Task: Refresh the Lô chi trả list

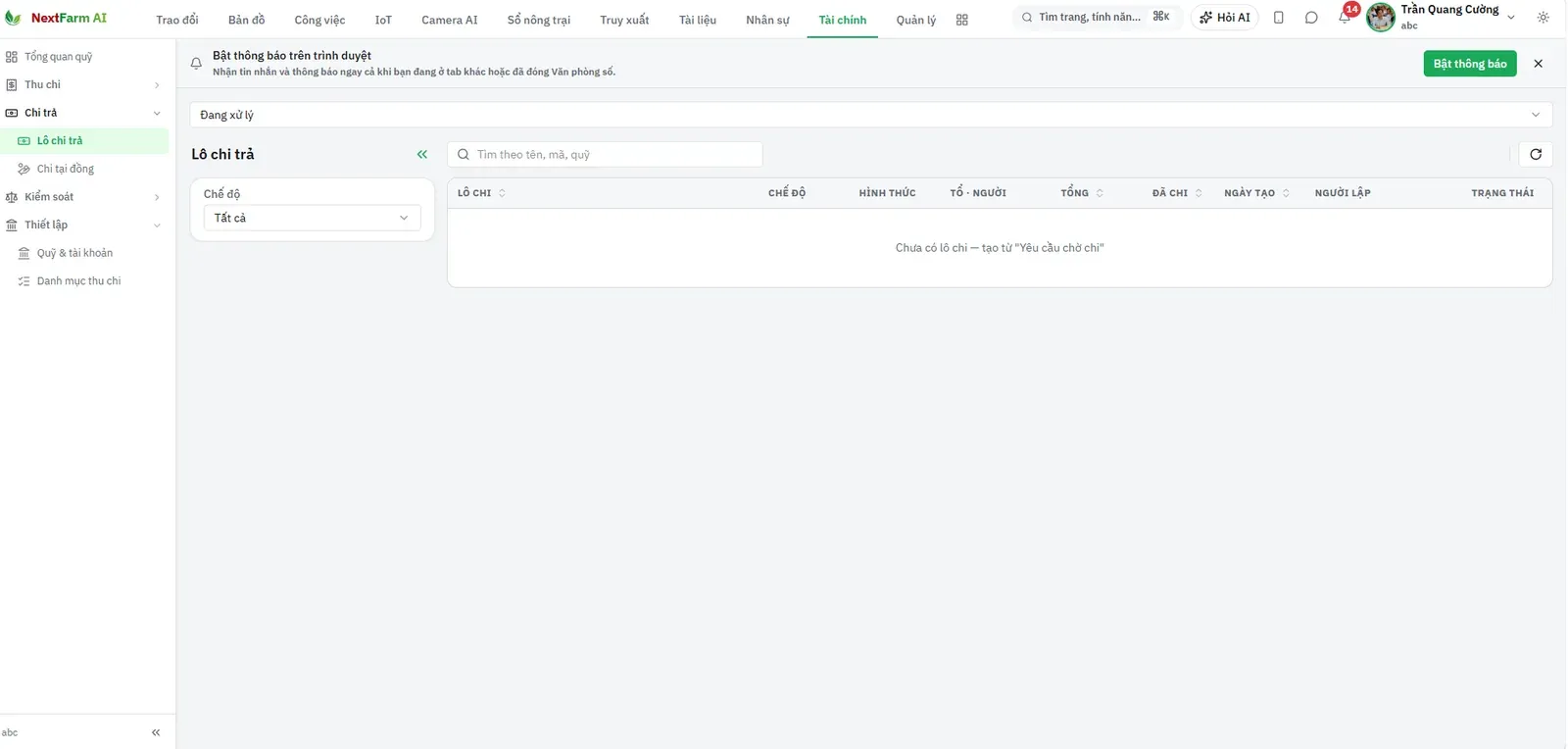Action: click(x=1536, y=154)
